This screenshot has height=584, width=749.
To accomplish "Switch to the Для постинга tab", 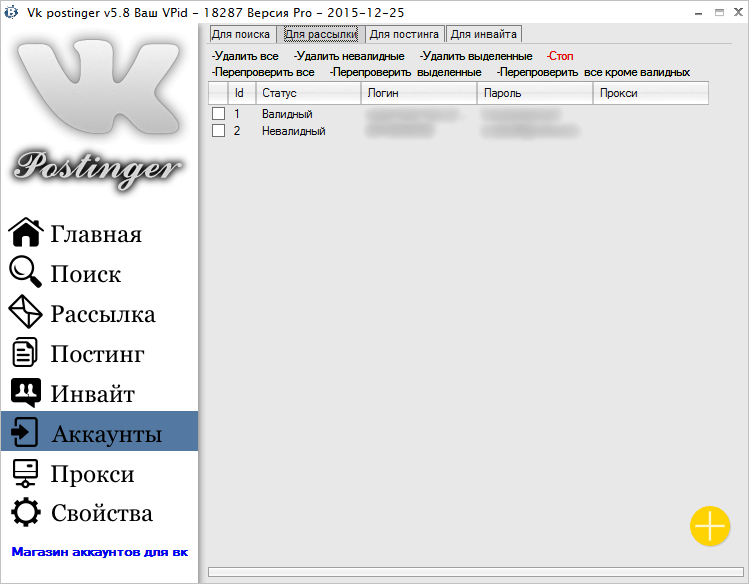I will click(405, 34).
